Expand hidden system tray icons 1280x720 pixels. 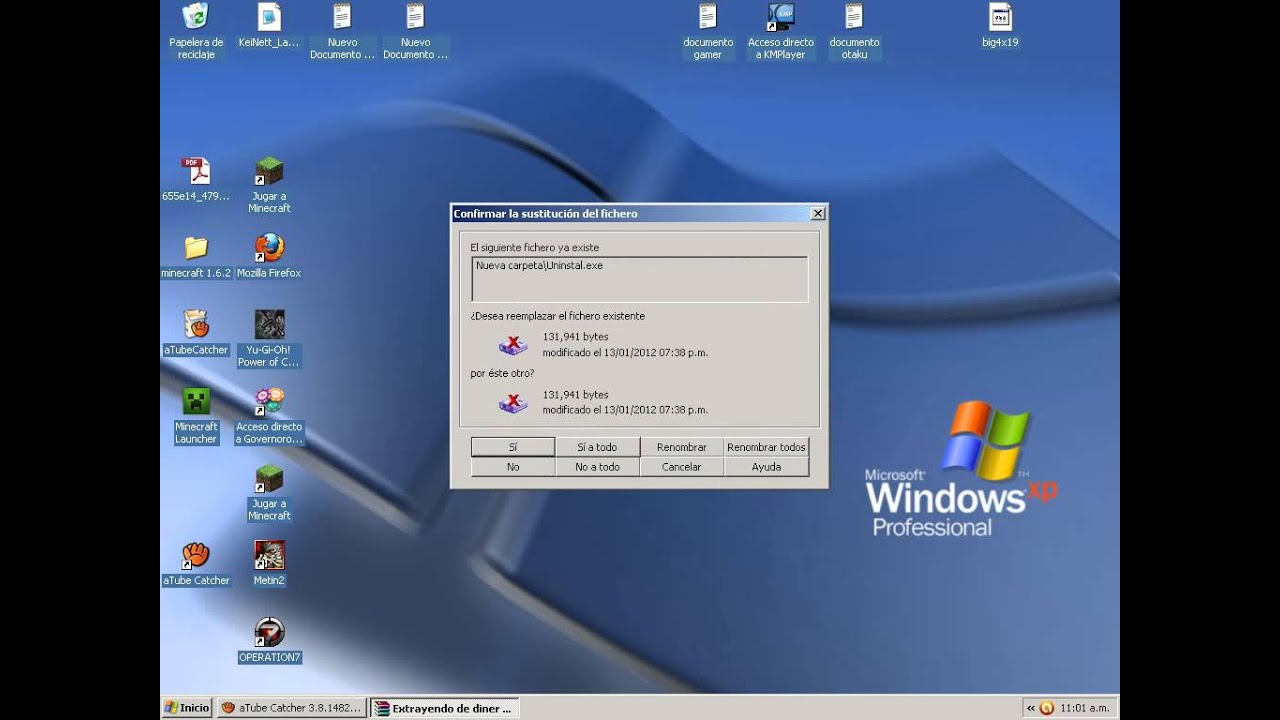coord(1030,708)
